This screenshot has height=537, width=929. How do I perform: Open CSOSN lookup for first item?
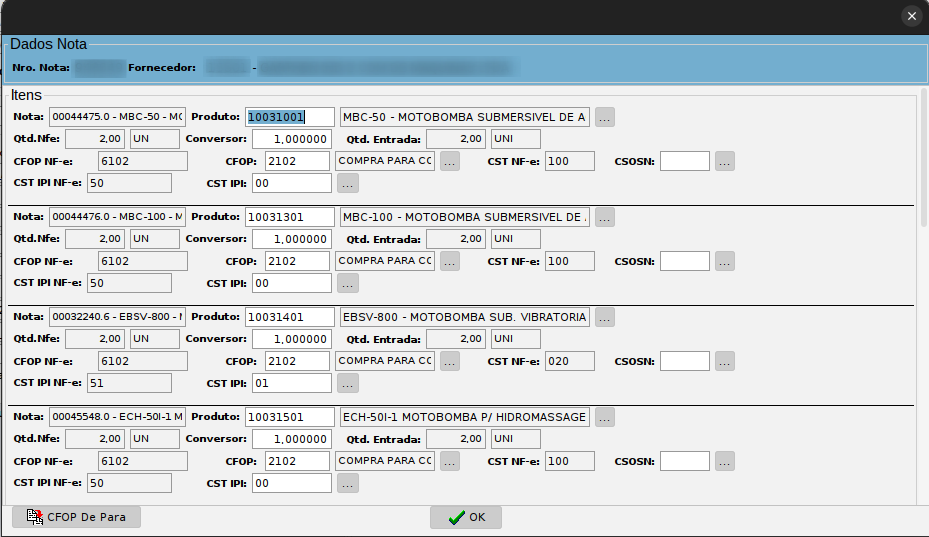coord(724,161)
